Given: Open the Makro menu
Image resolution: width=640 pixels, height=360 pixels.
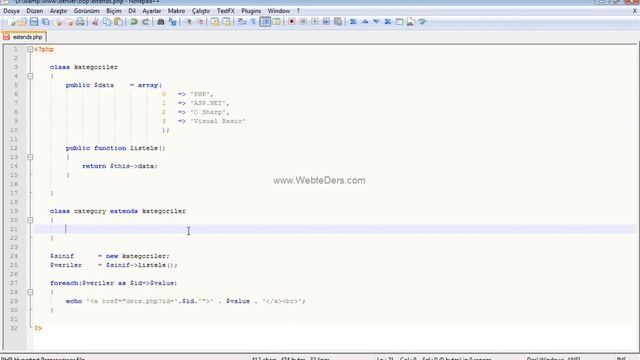Looking at the screenshot, I should (176, 11).
